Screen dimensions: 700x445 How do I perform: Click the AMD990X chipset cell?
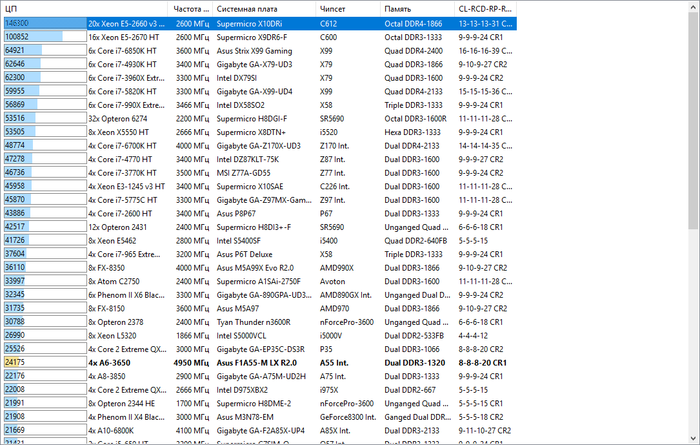337,267
